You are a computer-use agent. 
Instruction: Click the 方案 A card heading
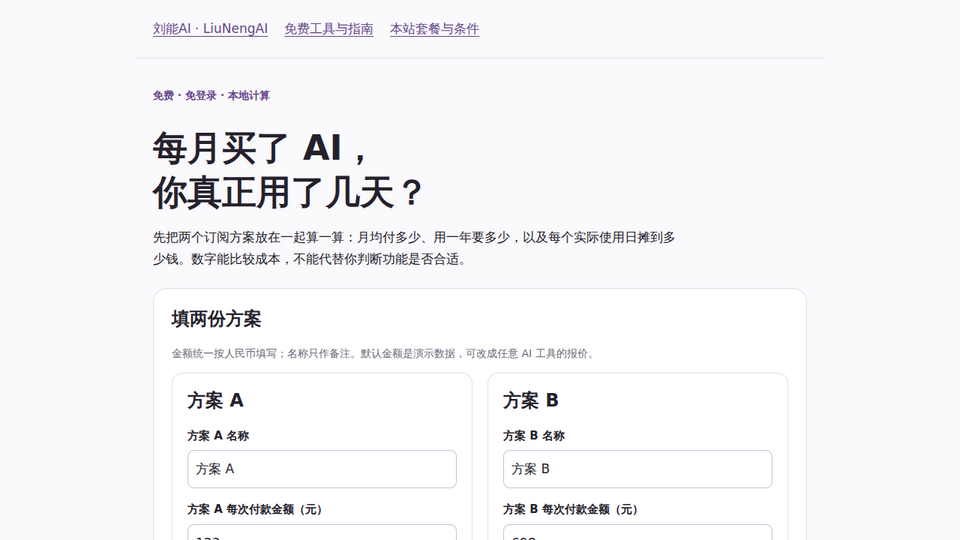click(216, 400)
